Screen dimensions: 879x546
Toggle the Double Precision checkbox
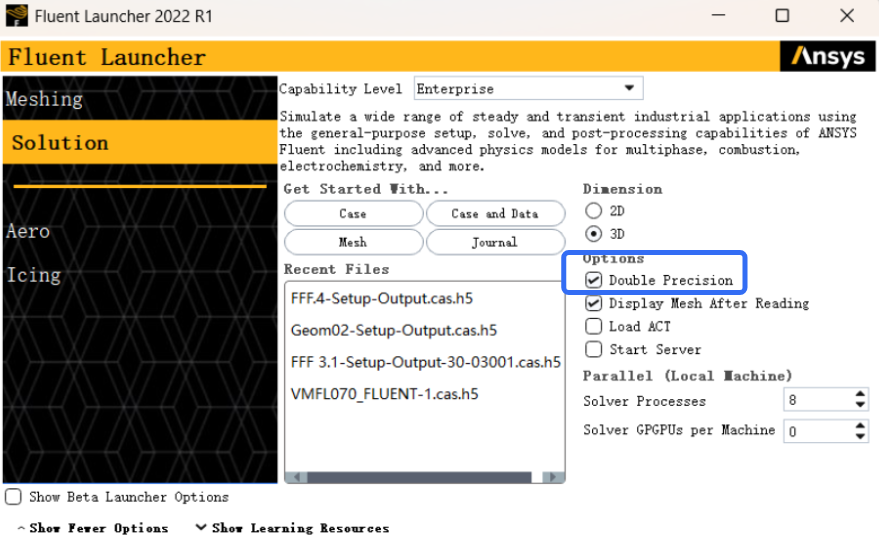coord(594,280)
